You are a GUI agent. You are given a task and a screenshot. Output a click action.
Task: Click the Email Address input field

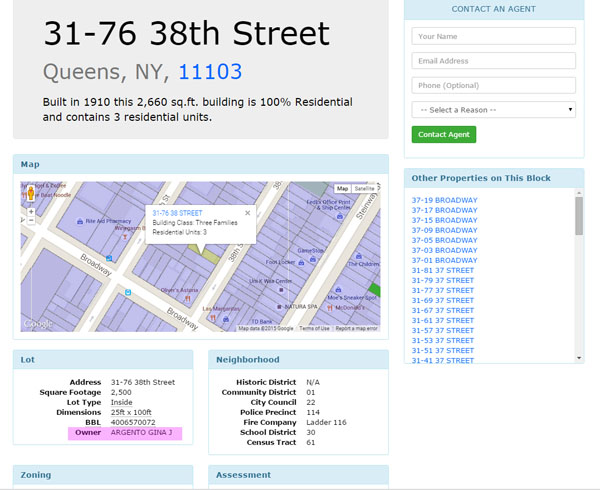coord(493,61)
